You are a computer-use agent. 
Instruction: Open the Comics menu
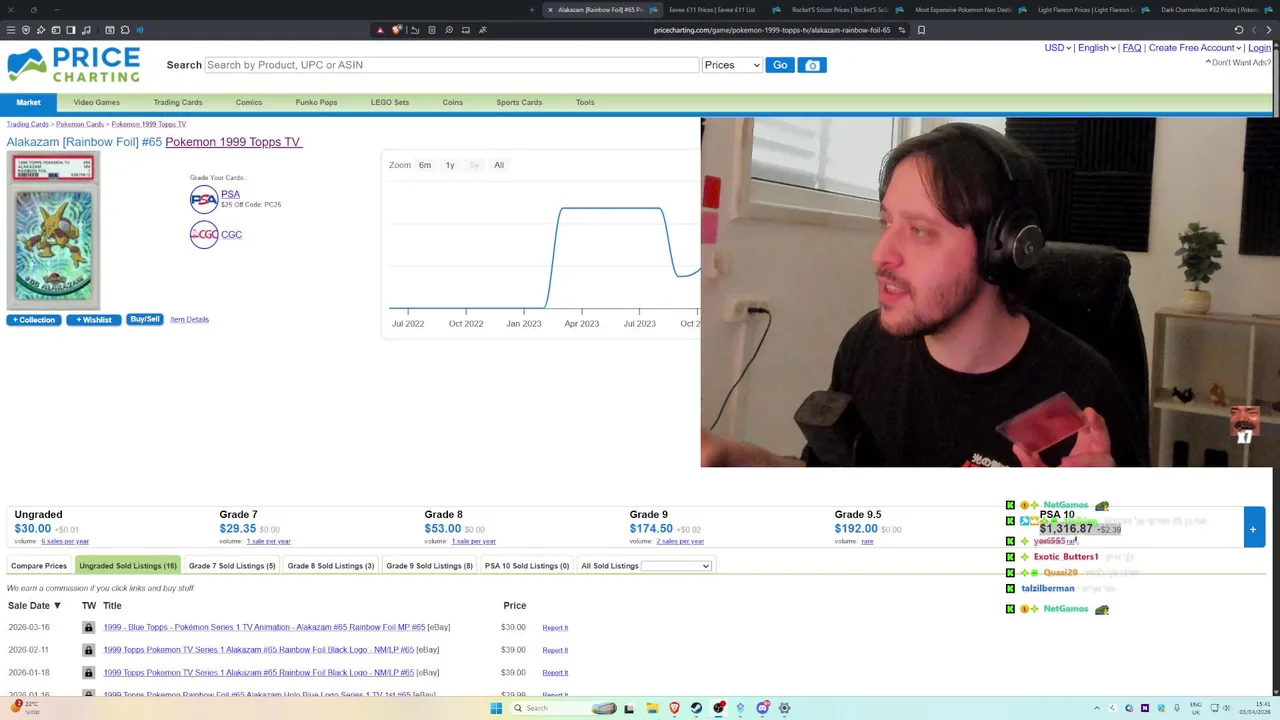coord(249,103)
